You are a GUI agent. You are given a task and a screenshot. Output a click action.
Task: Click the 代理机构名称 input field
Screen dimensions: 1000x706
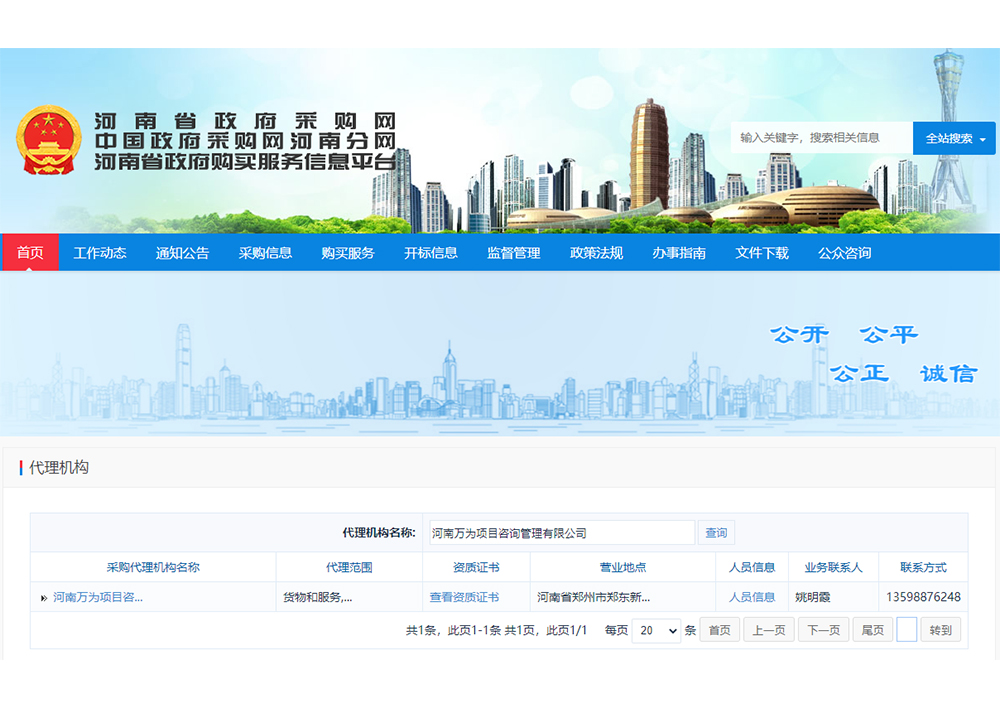click(562, 533)
